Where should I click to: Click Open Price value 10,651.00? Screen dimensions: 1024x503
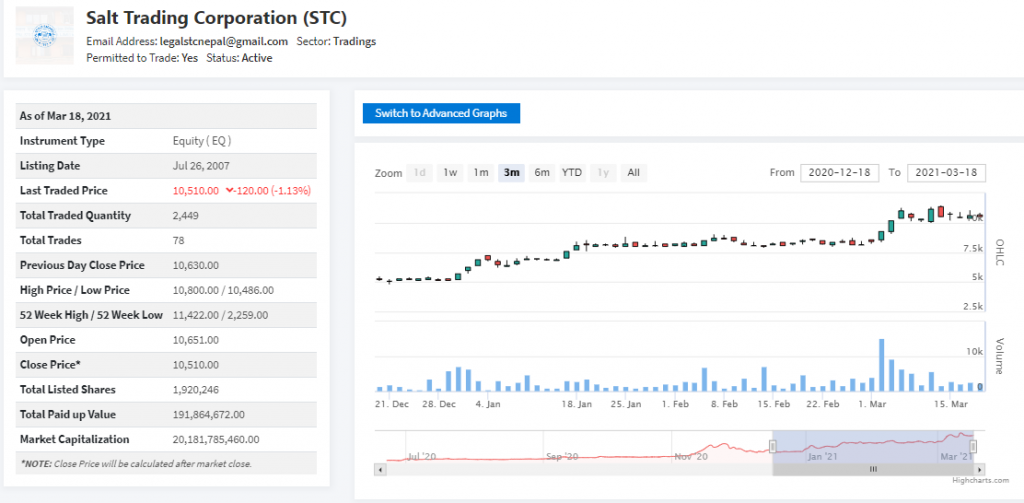(195, 340)
